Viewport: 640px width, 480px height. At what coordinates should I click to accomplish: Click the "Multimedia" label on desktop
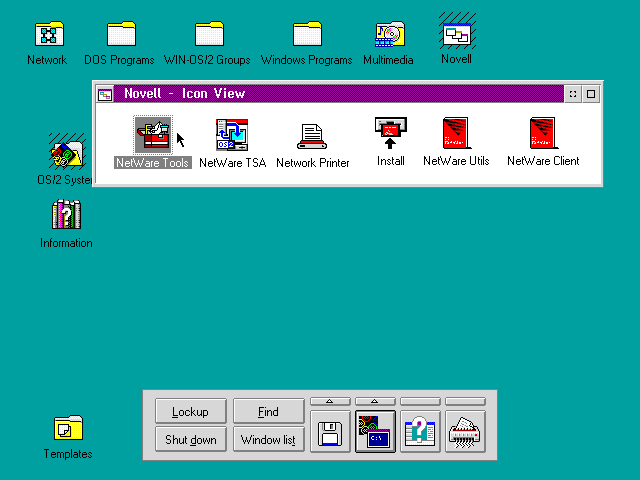[388, 60]
